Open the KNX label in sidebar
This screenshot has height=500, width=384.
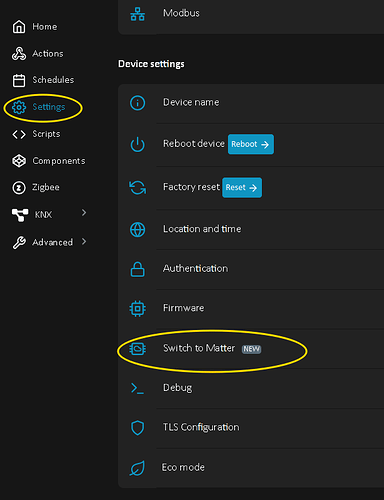tap(43, 215)
